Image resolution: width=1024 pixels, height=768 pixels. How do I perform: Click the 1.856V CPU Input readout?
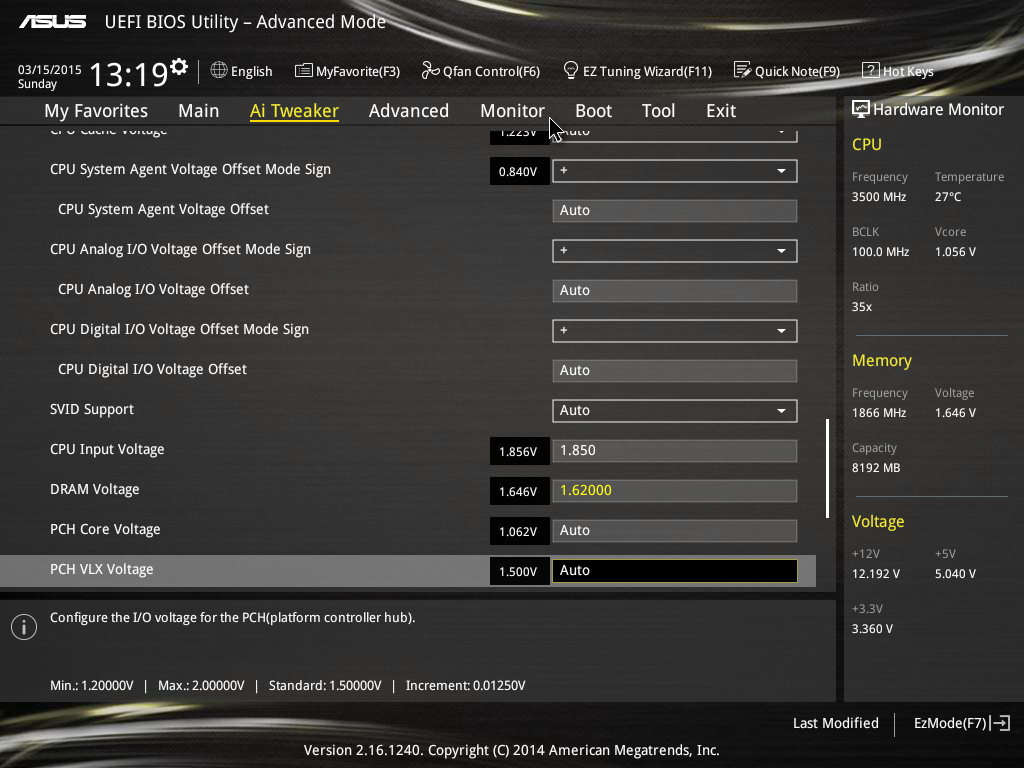click(519, 451)
